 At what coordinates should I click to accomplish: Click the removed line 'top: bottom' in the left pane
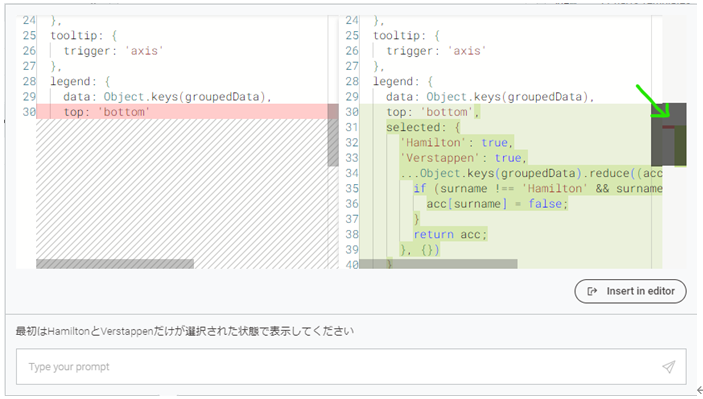coord(182,112)
